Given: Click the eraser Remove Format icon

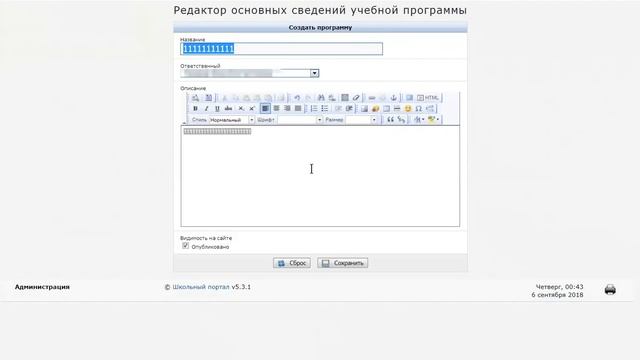Looking at the screenshot, I should point(356,98).
